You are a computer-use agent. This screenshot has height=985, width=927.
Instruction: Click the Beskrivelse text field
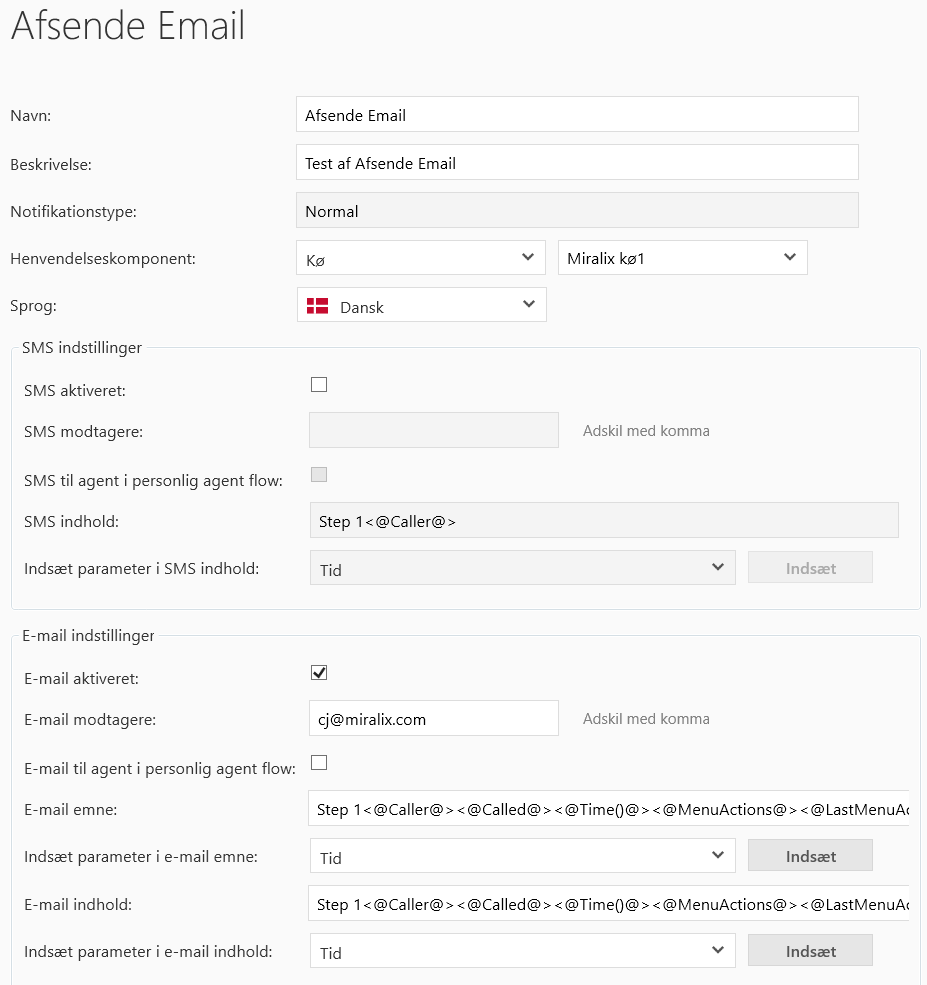pos(577,162)
